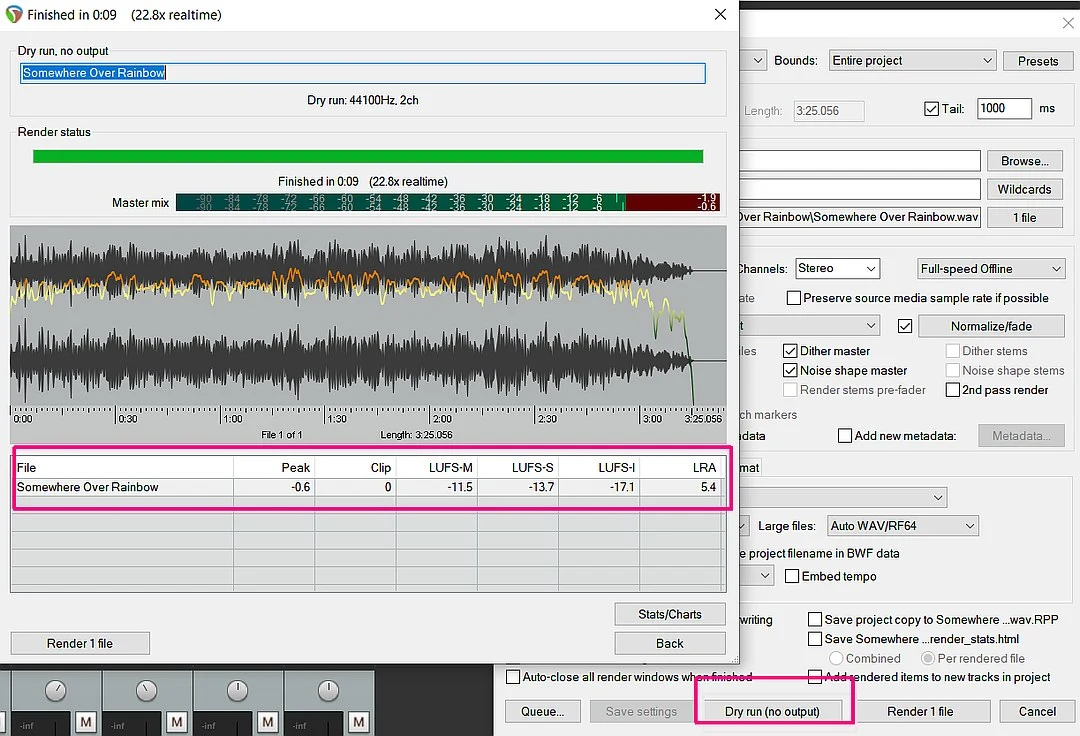
Task: Click the REAPER icon in the render window title bar
Action: point(13,15)
